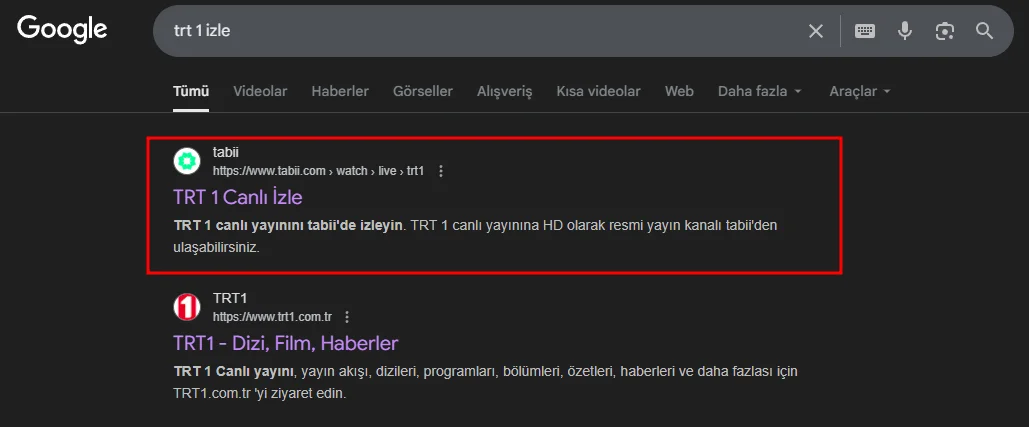This screenshot has width=1029, height=427.
Task: Open the on-screen keyboard input tool
Action: pyautogui.click(x=865, y=31)
